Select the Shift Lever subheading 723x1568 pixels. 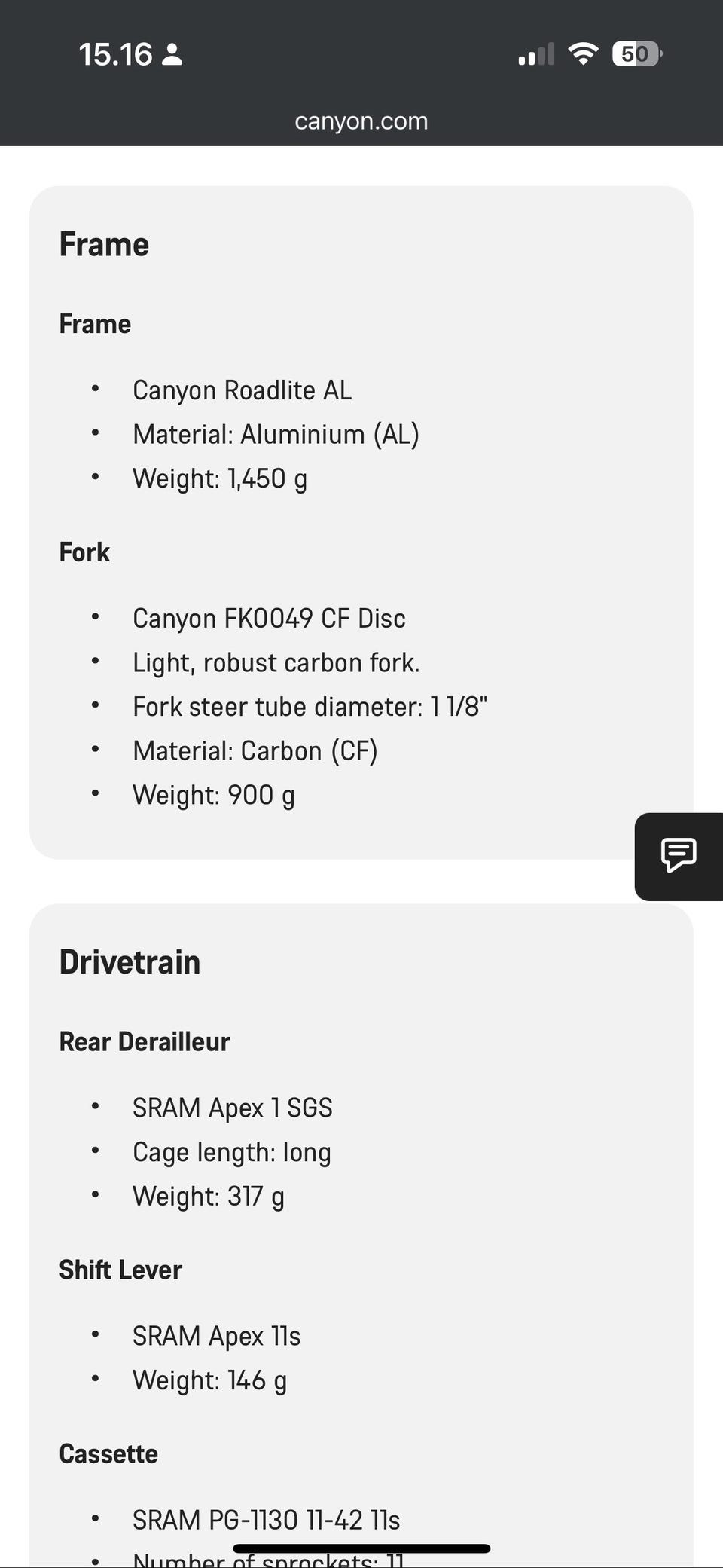(x=120, y=1270)
